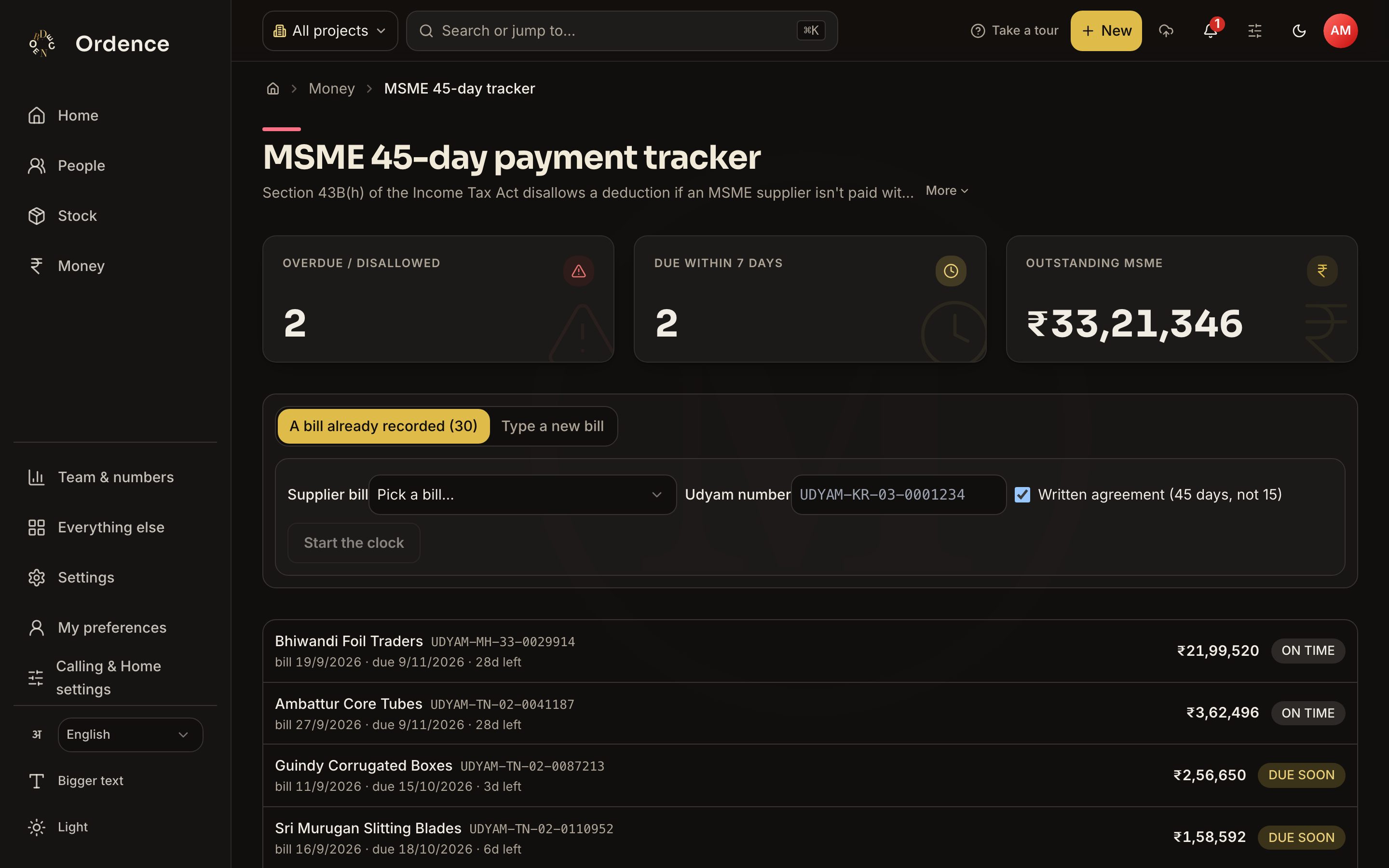Open the AM user avatar
The image size is (1389, 868).
1340,30
